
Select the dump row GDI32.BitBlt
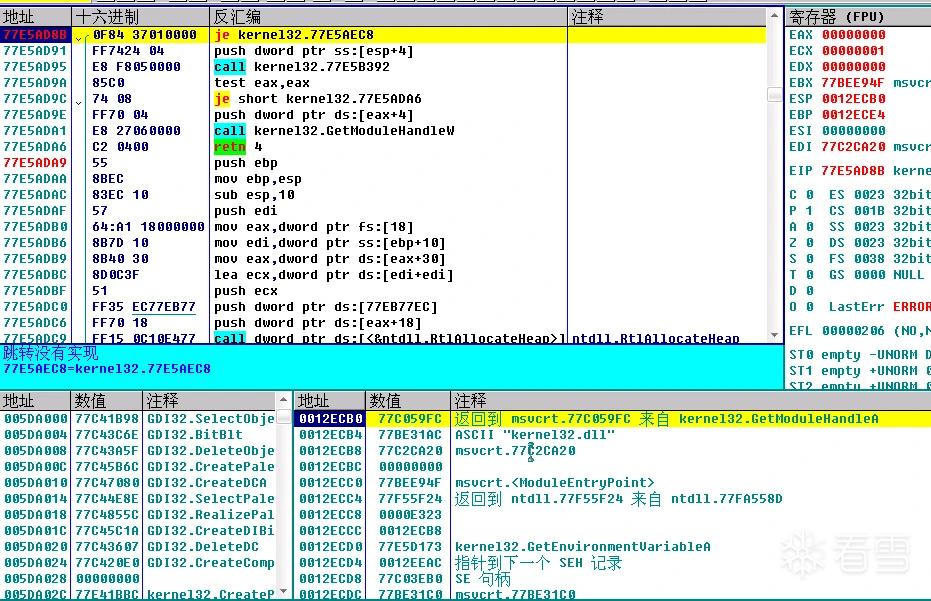pos(138,435)
